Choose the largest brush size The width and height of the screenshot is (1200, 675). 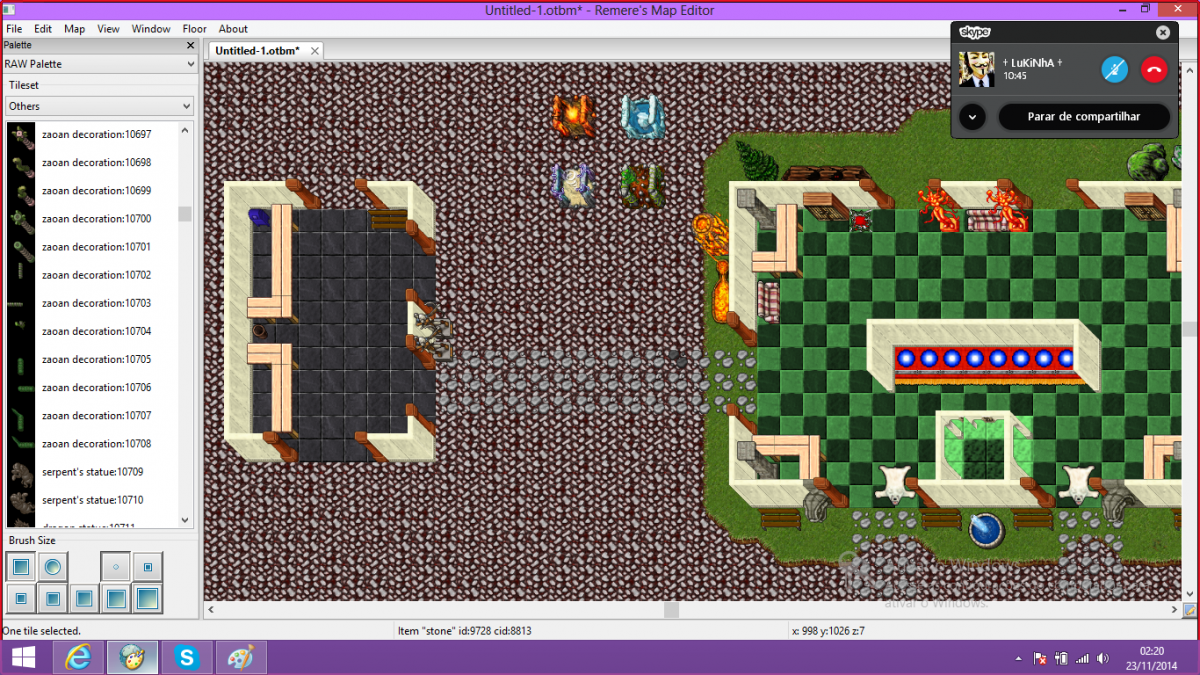(x=148, y=599)
